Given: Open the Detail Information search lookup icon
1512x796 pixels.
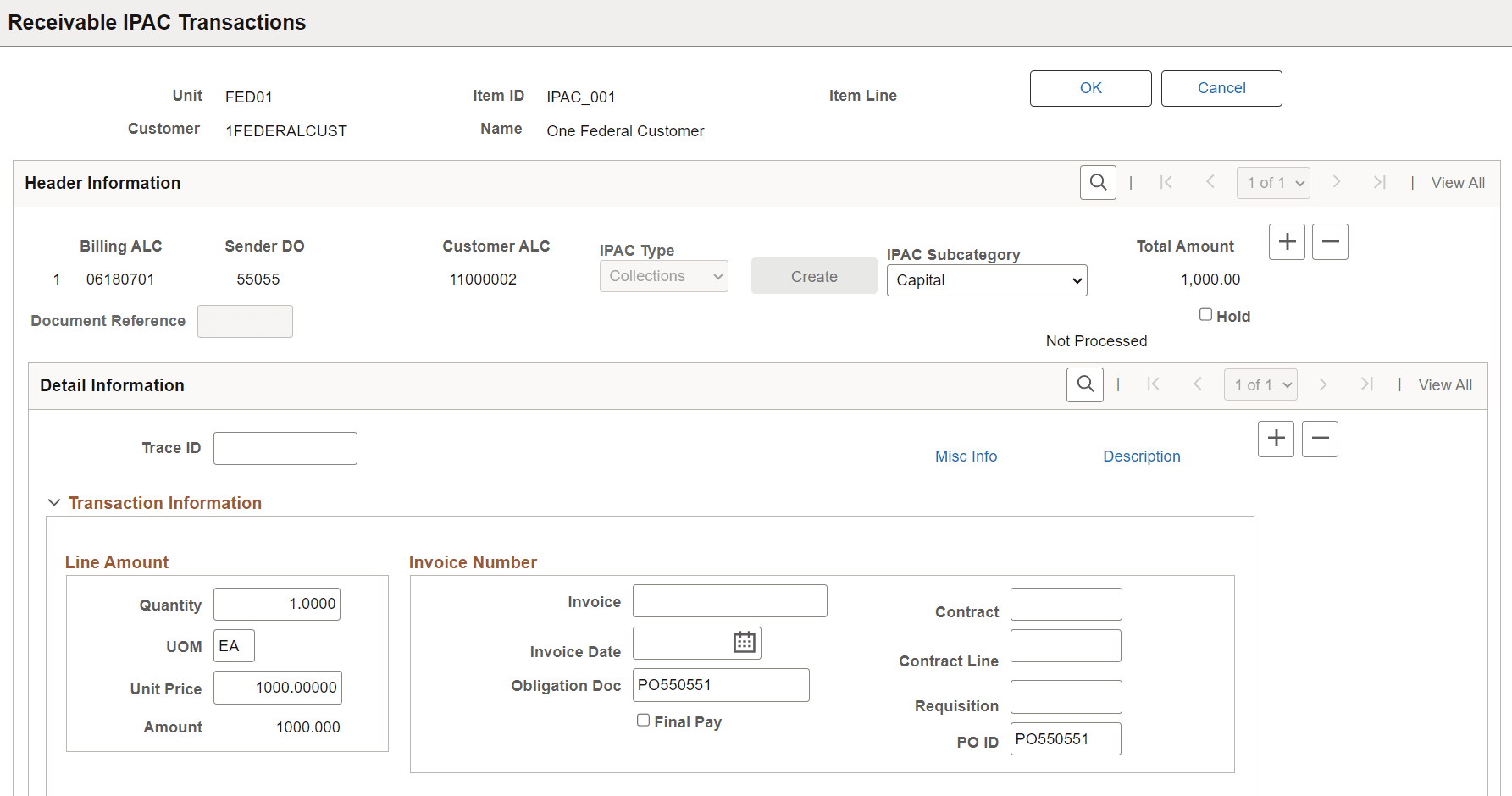Looking at the screenshot, I should click(1085, 384).
